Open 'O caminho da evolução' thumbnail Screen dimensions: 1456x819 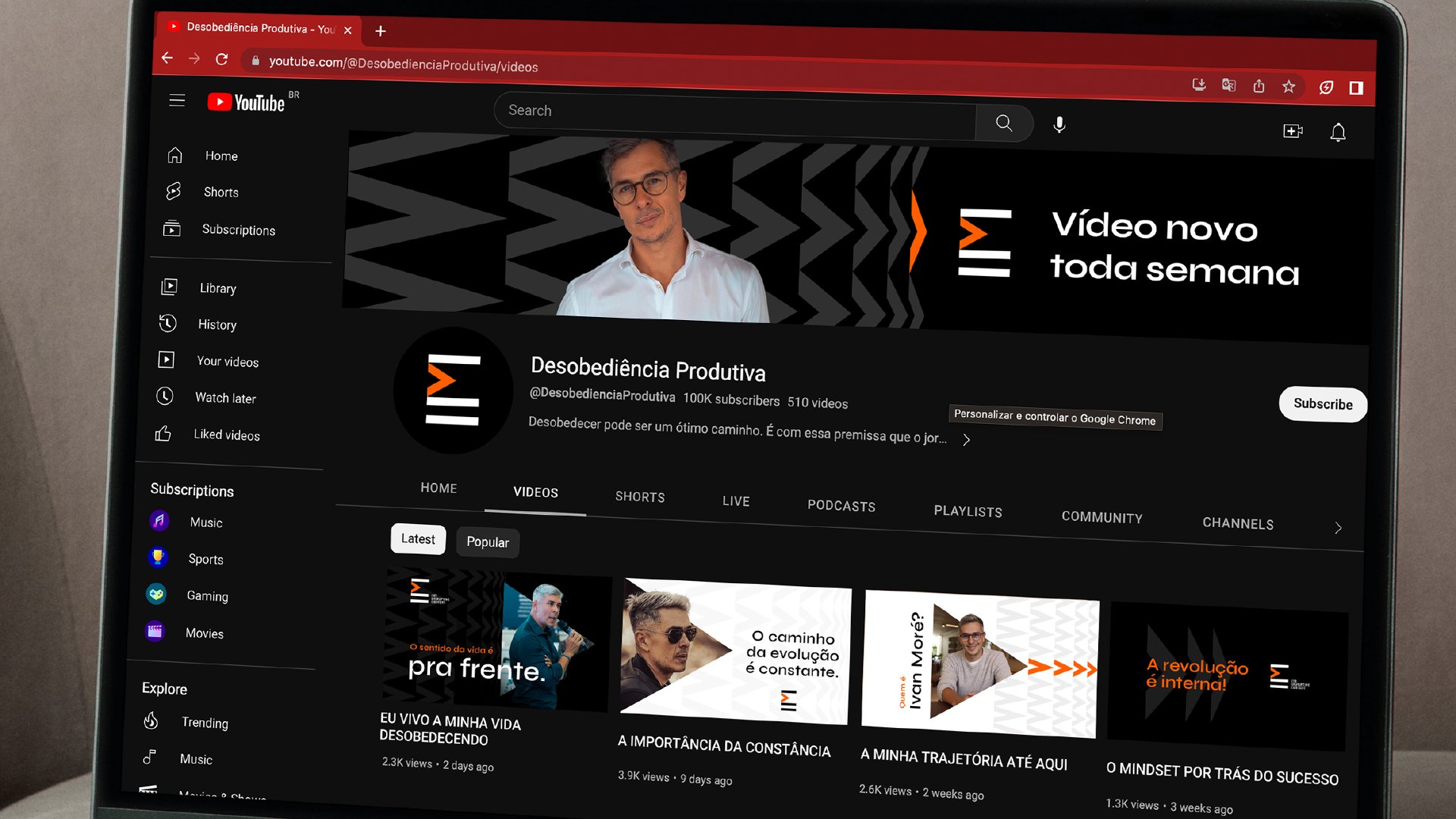tap(735, 651)
